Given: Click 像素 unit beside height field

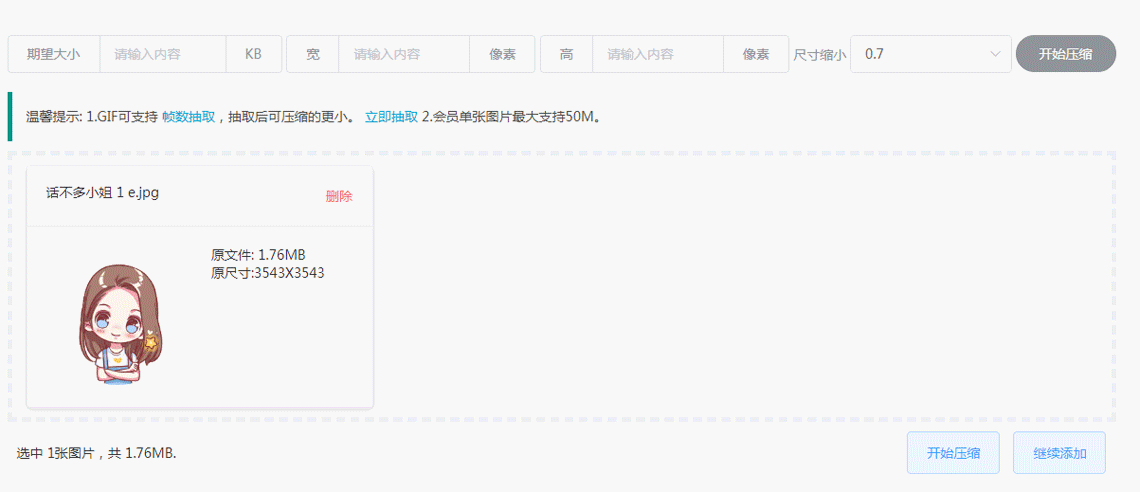Looking at the screenshot, I should coord(756,54).
